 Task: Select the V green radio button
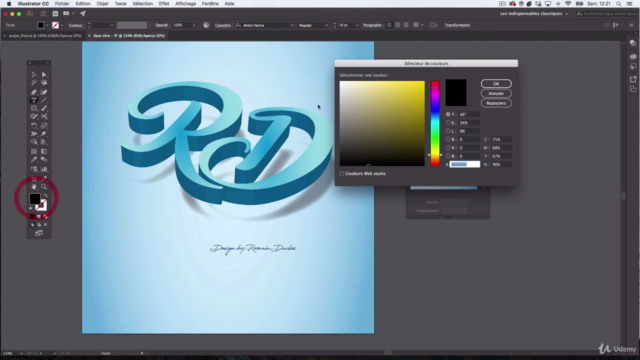click(448, 148)
